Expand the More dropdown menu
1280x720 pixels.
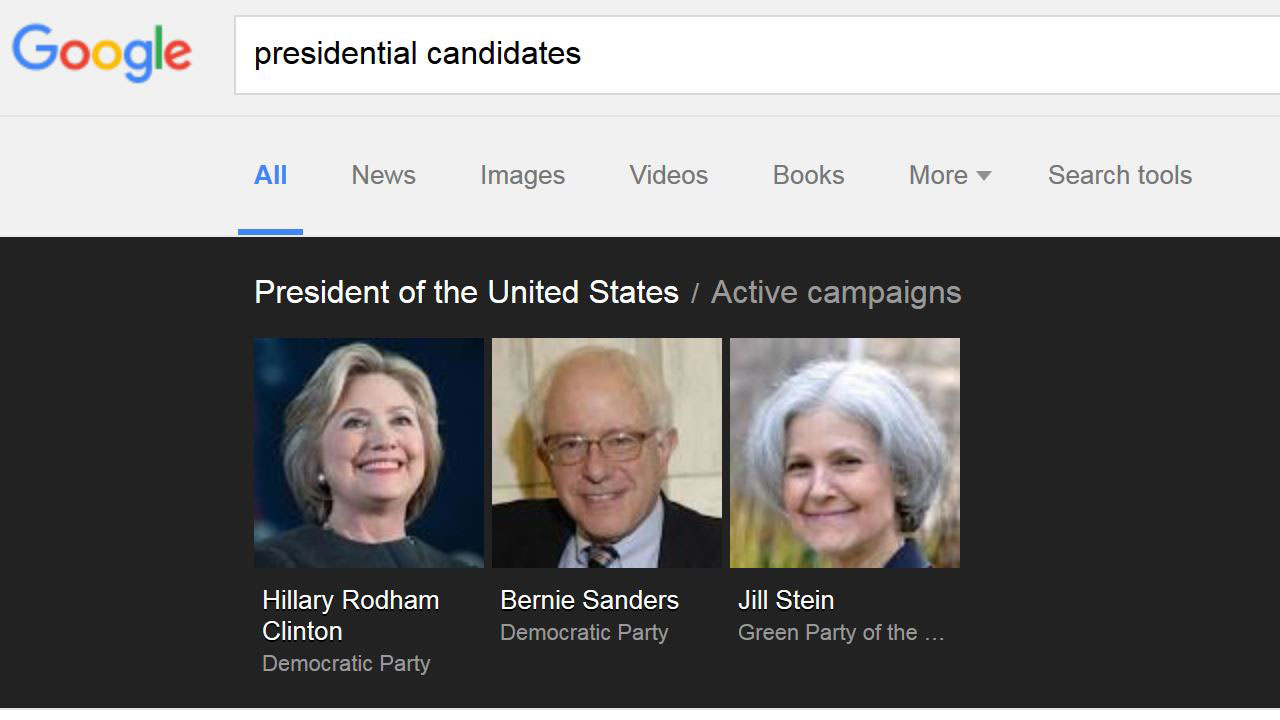(x=949, y=176)
